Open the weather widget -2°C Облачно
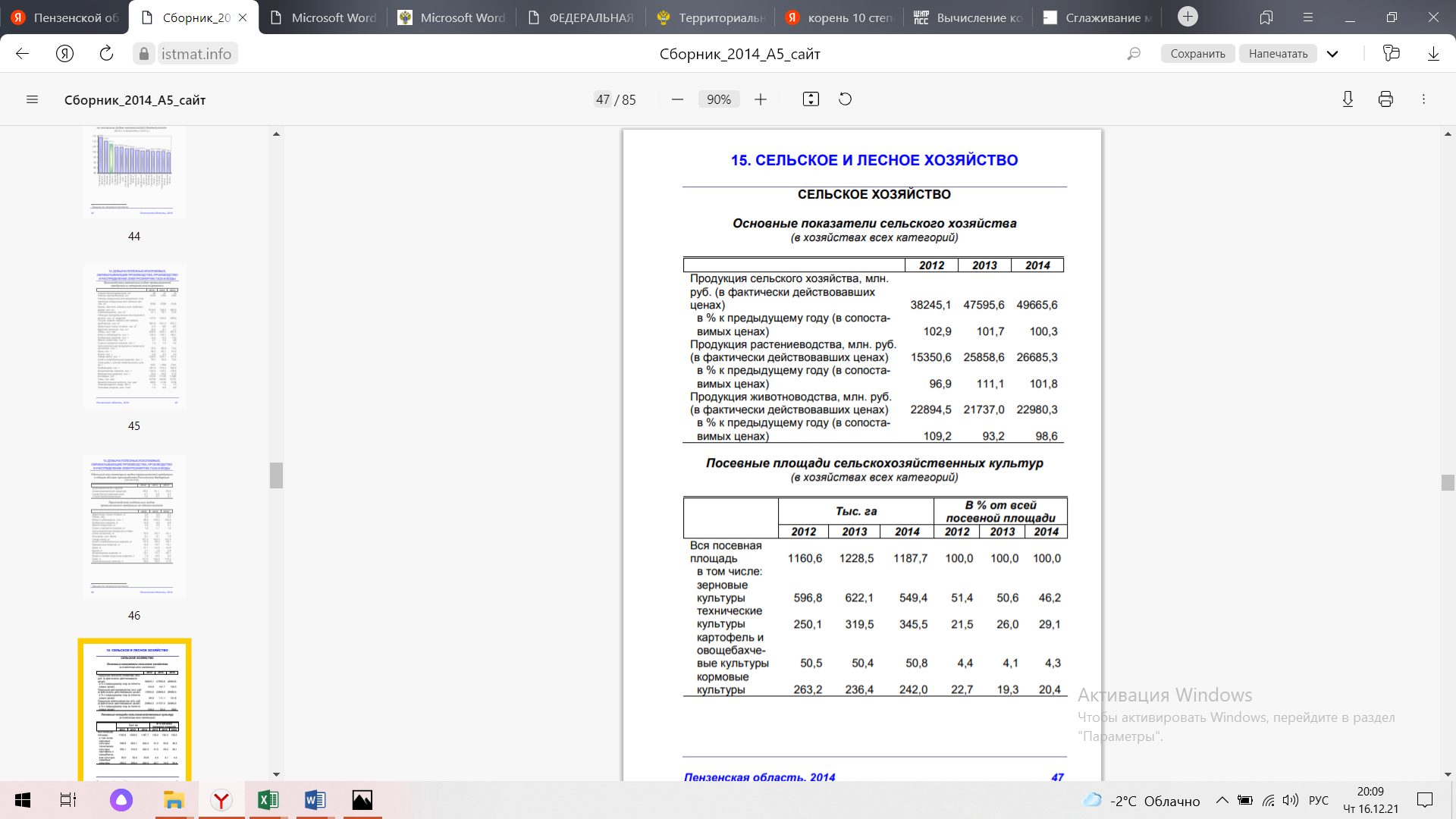Screen dimensions: 1456x819 coord(1142,801)
